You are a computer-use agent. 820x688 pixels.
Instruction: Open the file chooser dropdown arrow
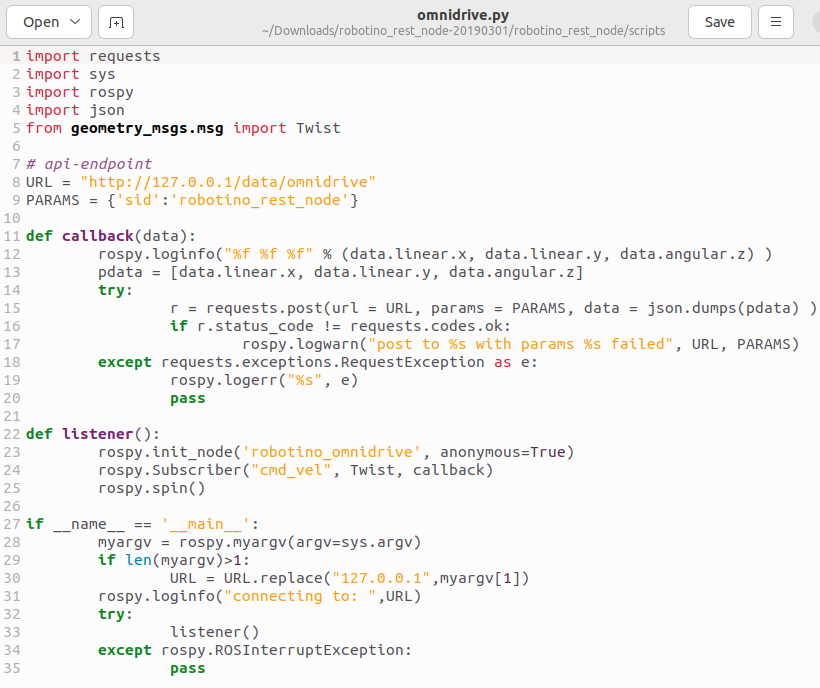pyautogui.click(x=76, y=22)
